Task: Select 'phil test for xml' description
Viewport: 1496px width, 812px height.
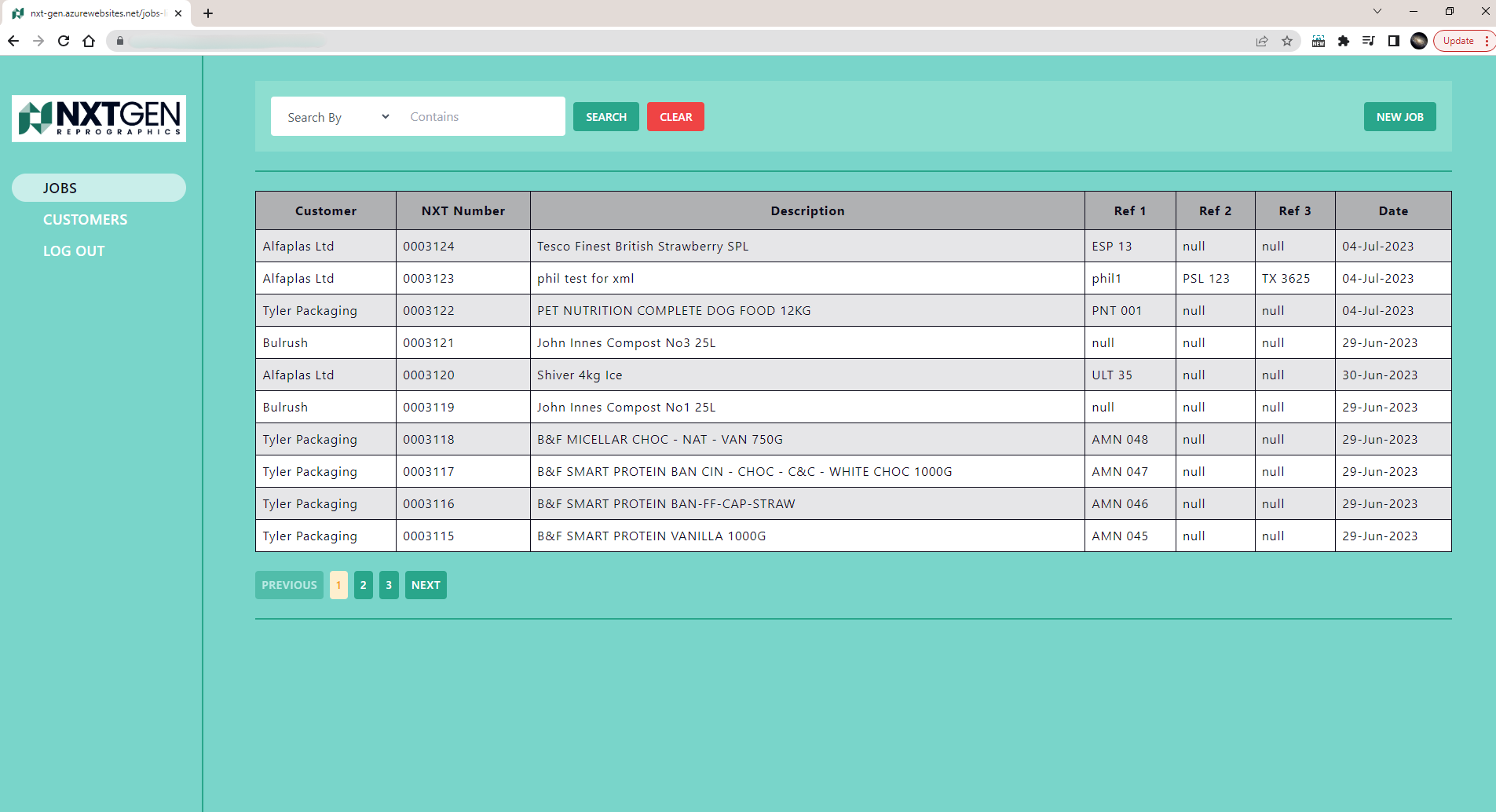Action: pyautogui.click(x=586, y=279)
